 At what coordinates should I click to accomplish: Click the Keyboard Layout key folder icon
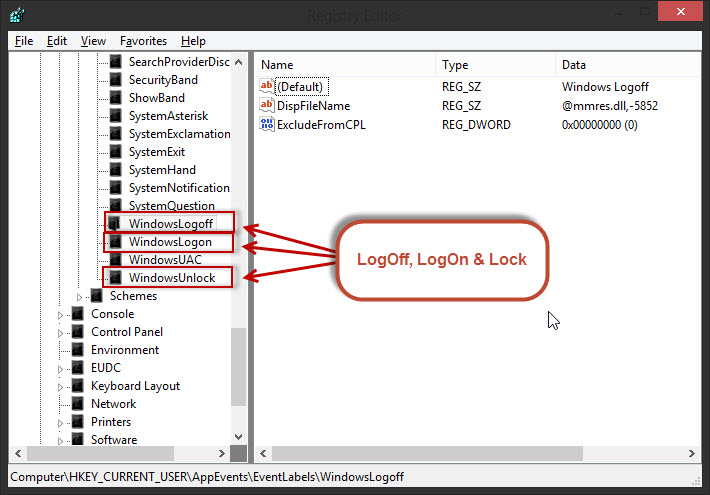[x=78, y=386]
